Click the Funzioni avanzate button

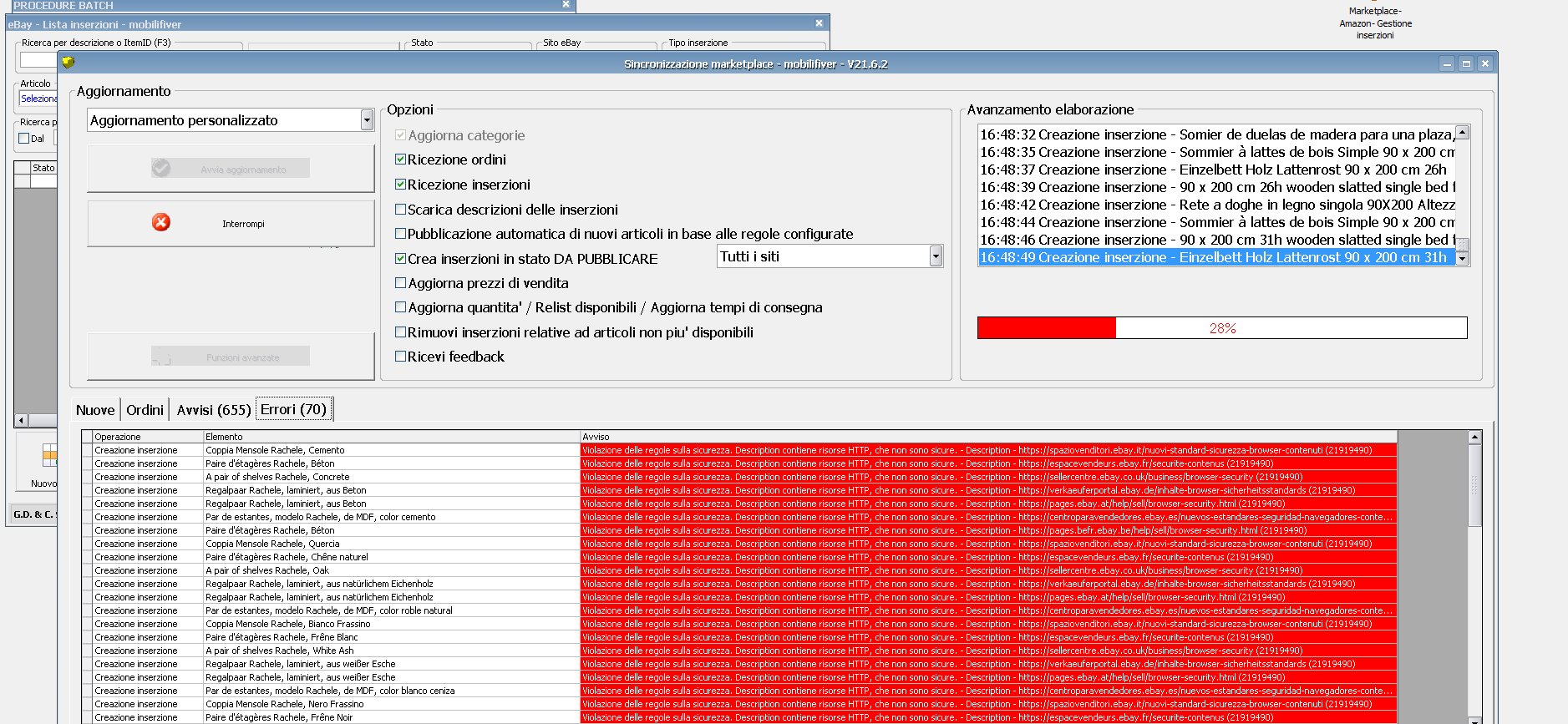[231, 357]
